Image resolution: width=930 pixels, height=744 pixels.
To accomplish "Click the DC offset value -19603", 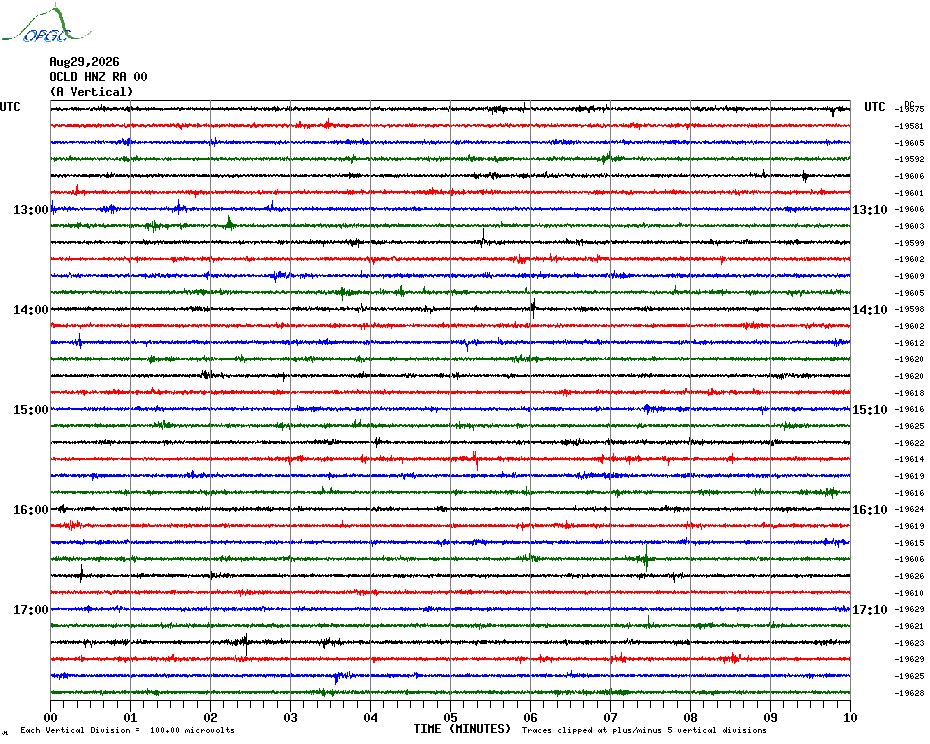I will 909,226.
